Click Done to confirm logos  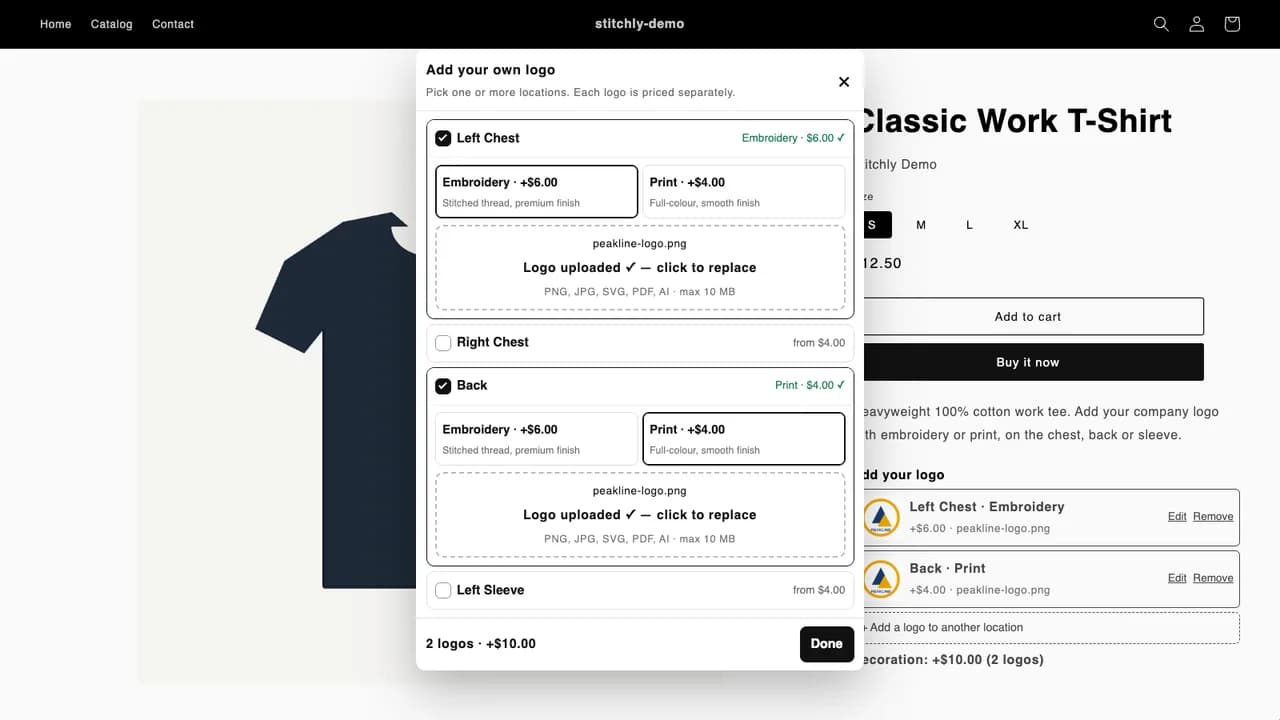[x=827, y=644]
